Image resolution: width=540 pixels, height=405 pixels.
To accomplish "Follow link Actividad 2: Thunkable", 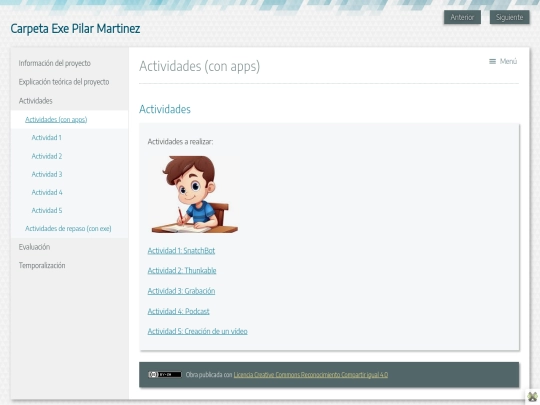I will point(182,271).
